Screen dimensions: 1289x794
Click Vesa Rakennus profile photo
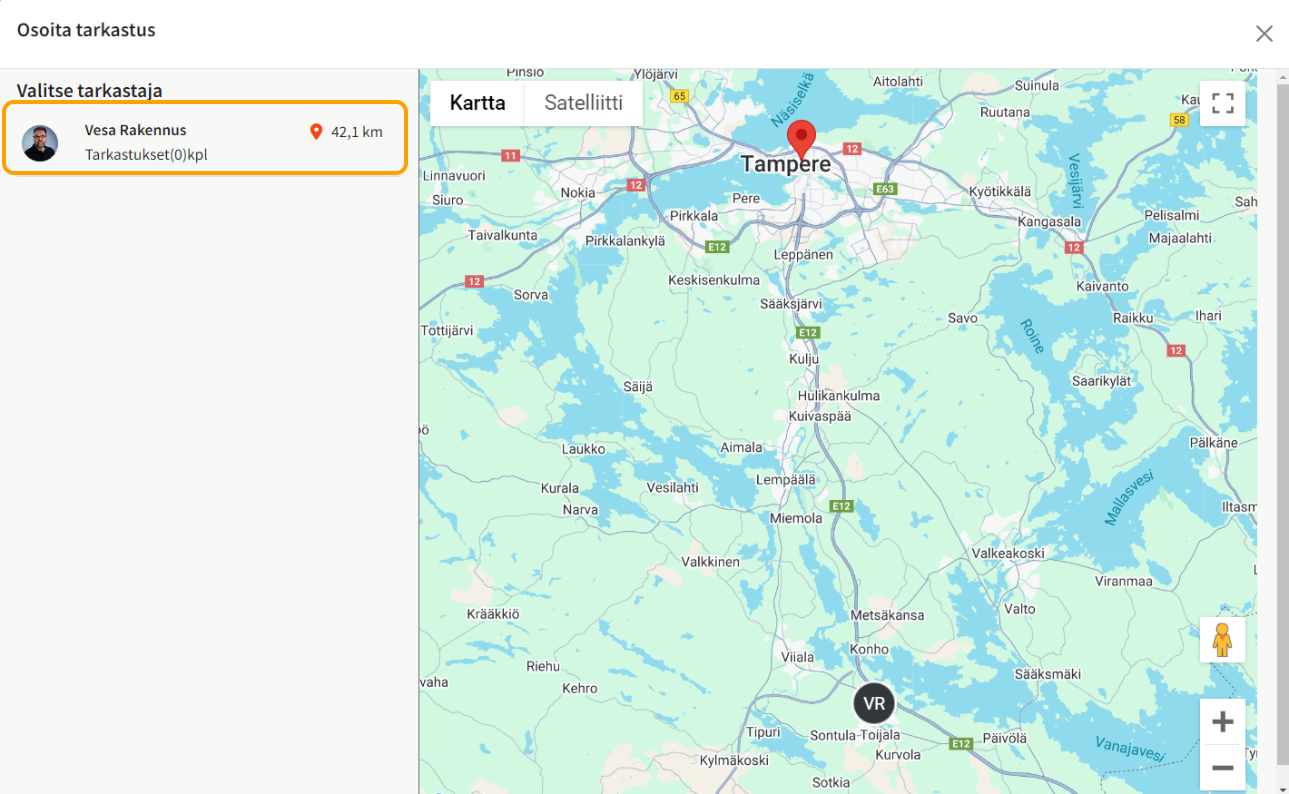40,143
